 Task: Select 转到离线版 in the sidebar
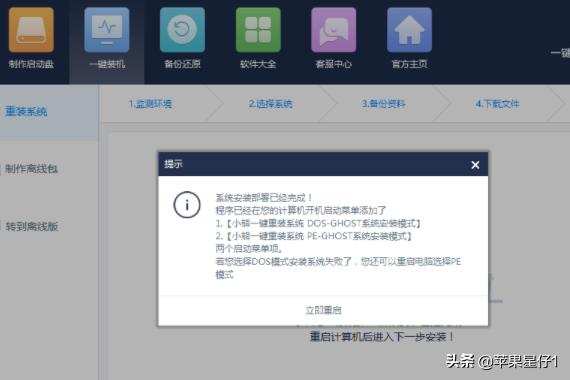32,227
